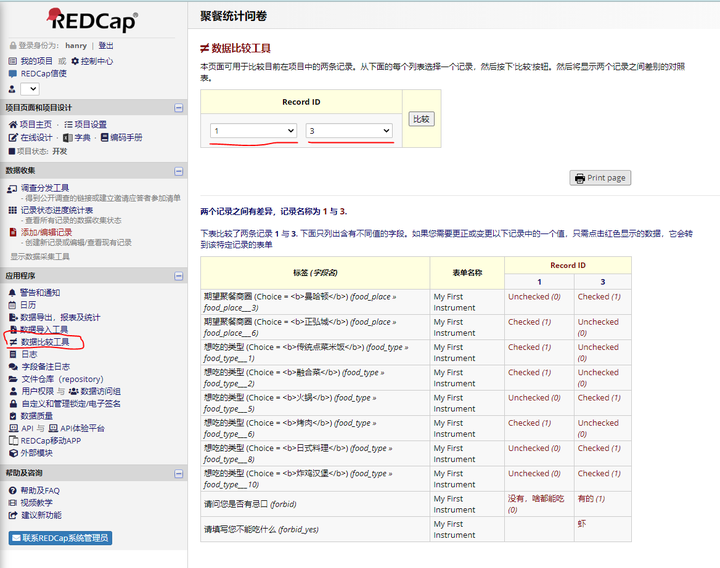Click the 项目主页 home icon
Image resolution: width=720 pixels, height=568 pixels.
[13, 124]
